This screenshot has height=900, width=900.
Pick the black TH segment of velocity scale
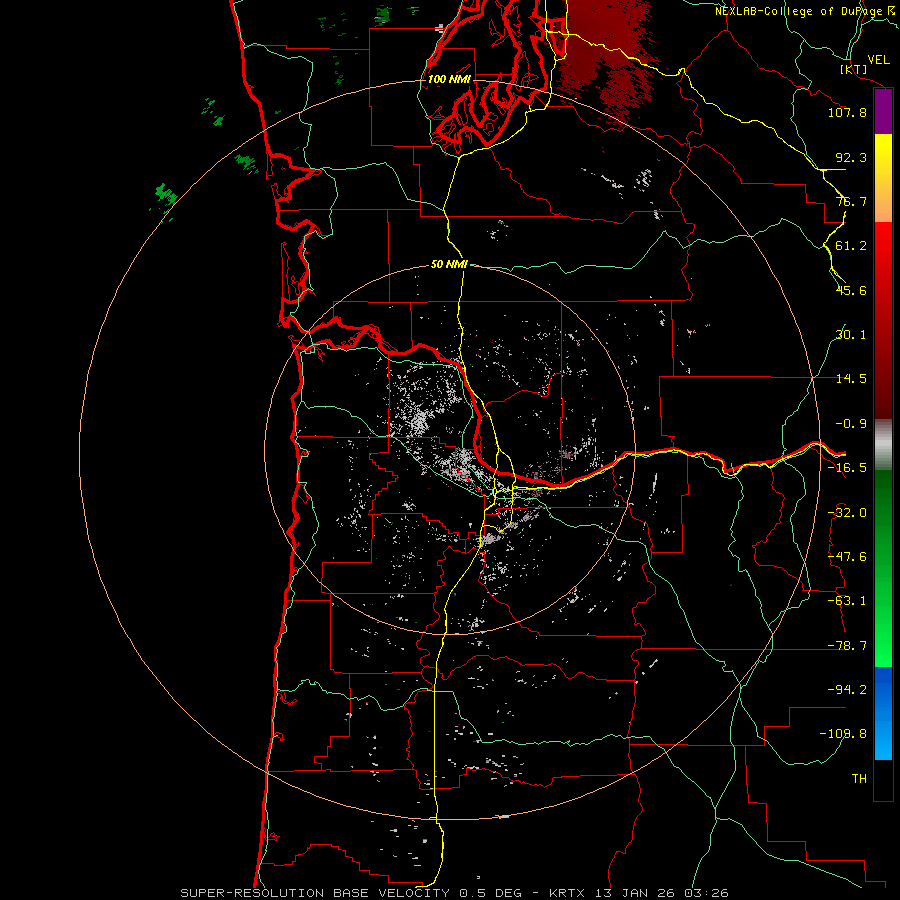click(883, 779)
